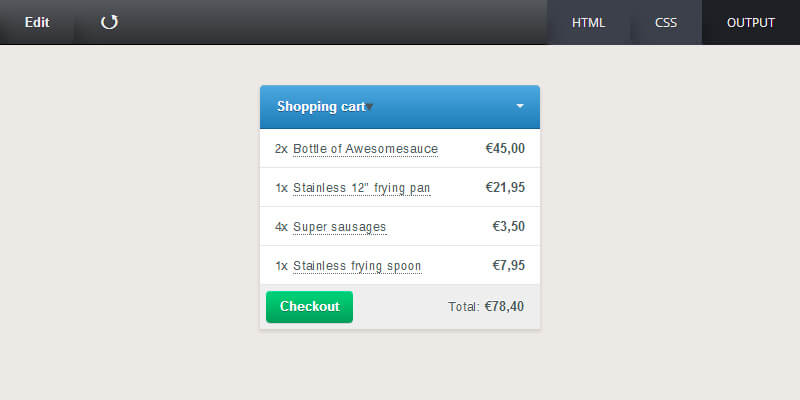
Task: Click the total amount €78,40
Action: [x=504, y=307]
